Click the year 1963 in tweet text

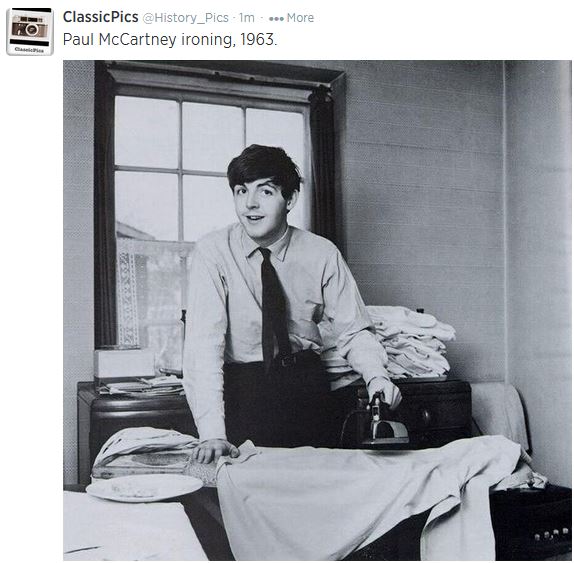coord(258,39)
